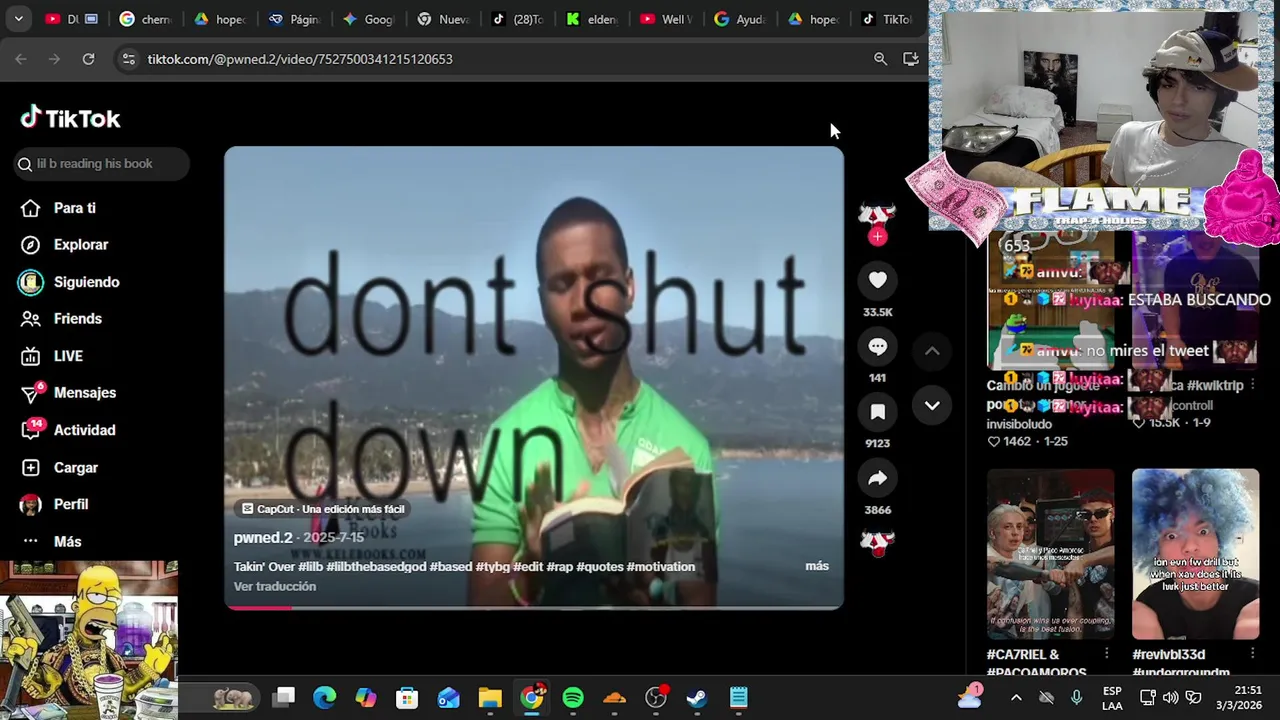Follow pwned.2 with the red plus button
This screenshot has height=720, width=1280.
pyautogui.click(x=877, y=237)
